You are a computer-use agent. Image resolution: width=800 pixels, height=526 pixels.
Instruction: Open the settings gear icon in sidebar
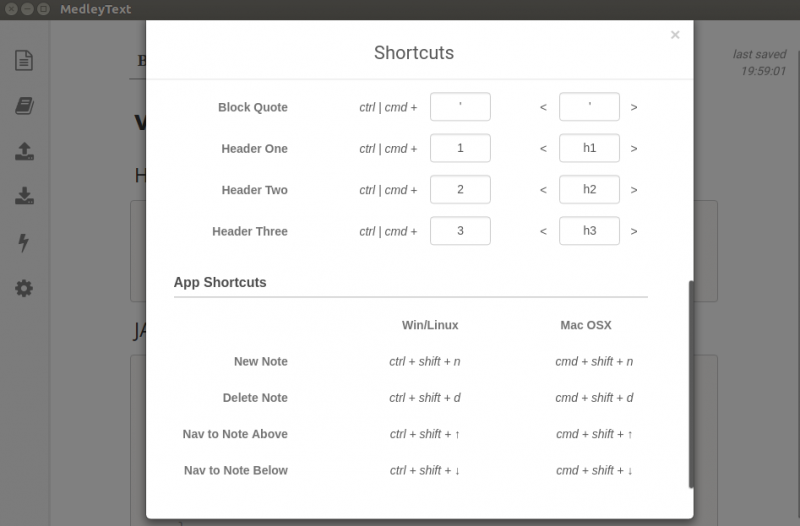pos(24,289)
